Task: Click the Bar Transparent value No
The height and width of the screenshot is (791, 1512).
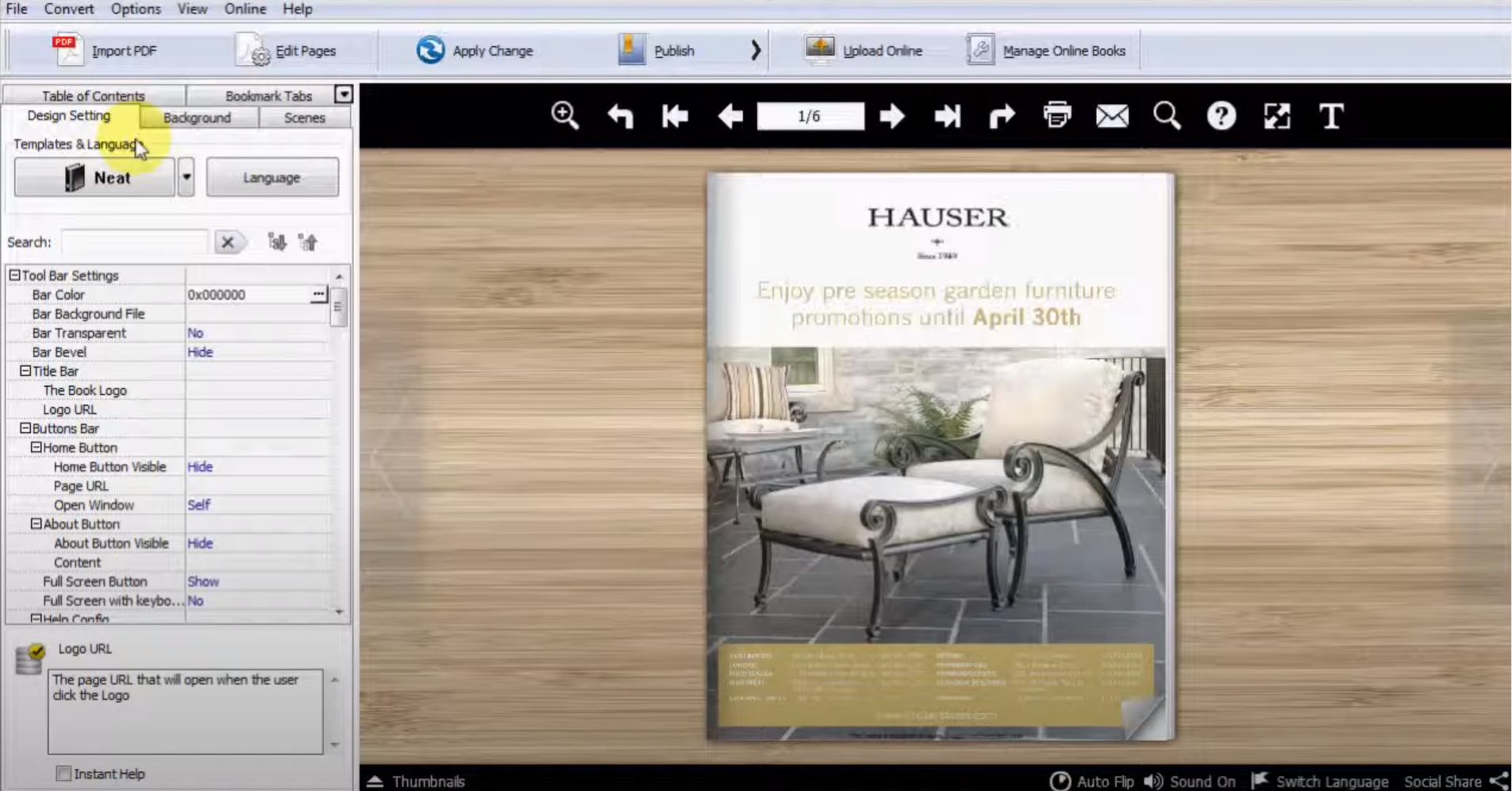Action: 195,333
